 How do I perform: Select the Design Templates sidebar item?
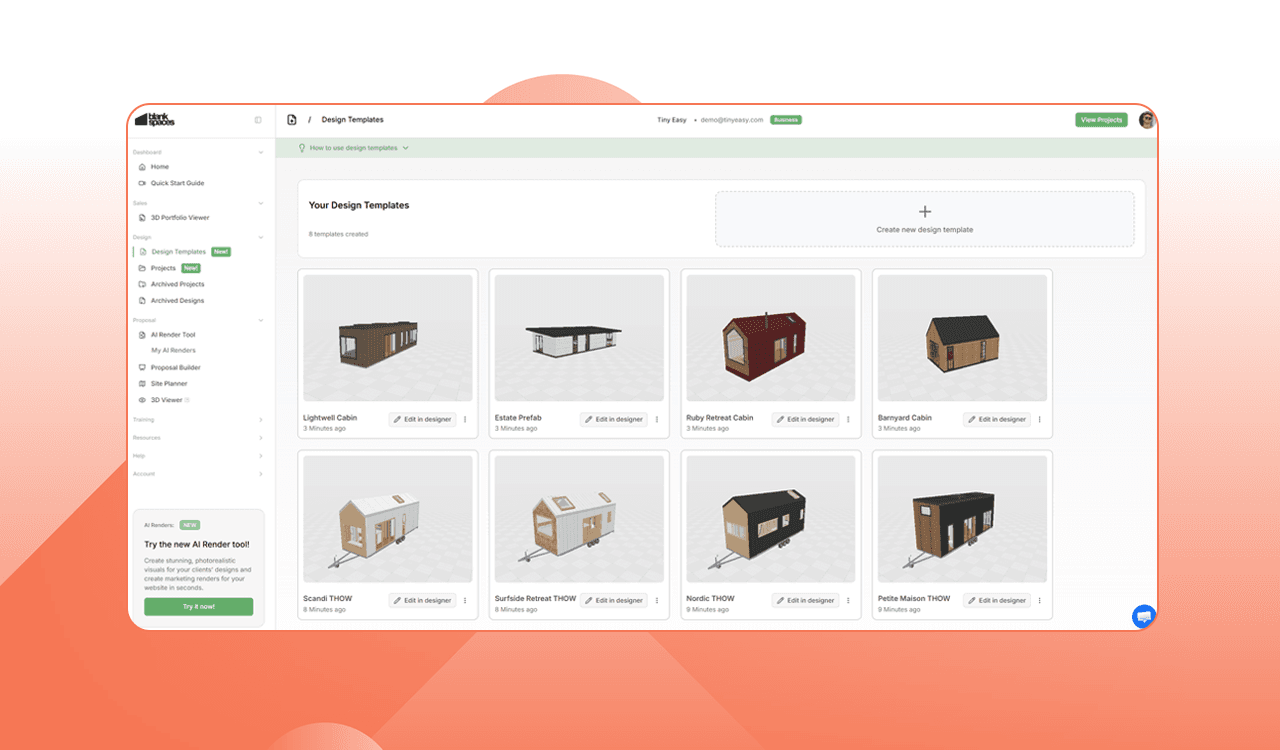pyautogui.click(x=178, y=252)
